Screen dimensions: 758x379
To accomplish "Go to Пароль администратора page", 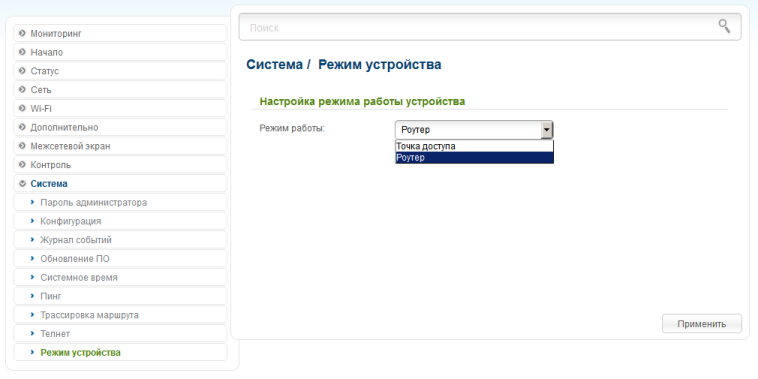I will (x=120, y=203).
